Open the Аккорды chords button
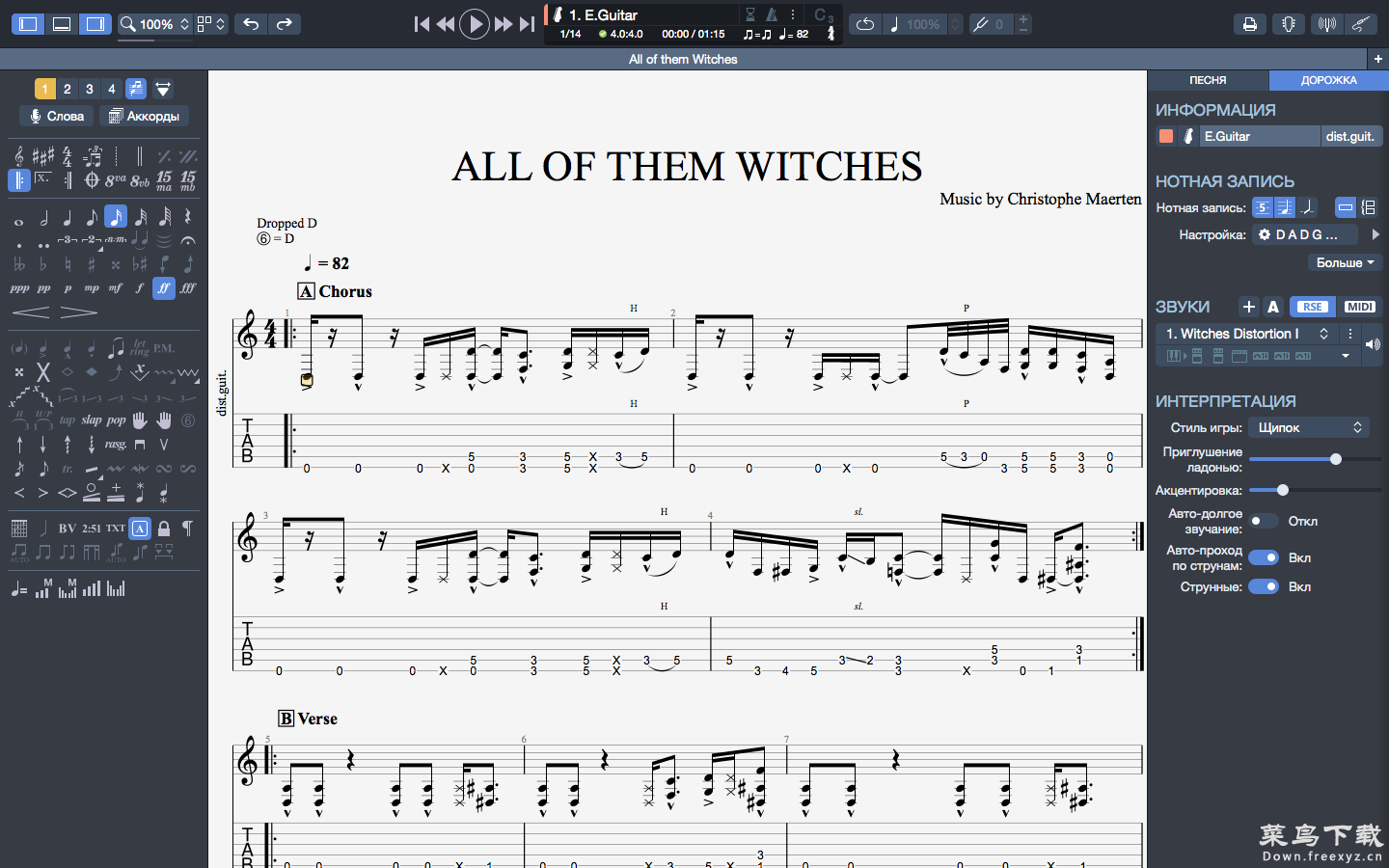 pos(144,116)
